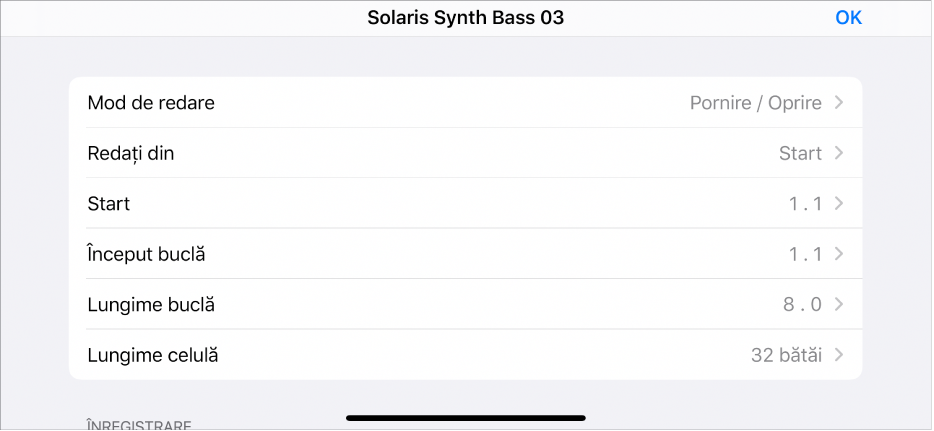
Task: Expand chevron next to Pornire / Oprire
Action: (x=839, y=103)
